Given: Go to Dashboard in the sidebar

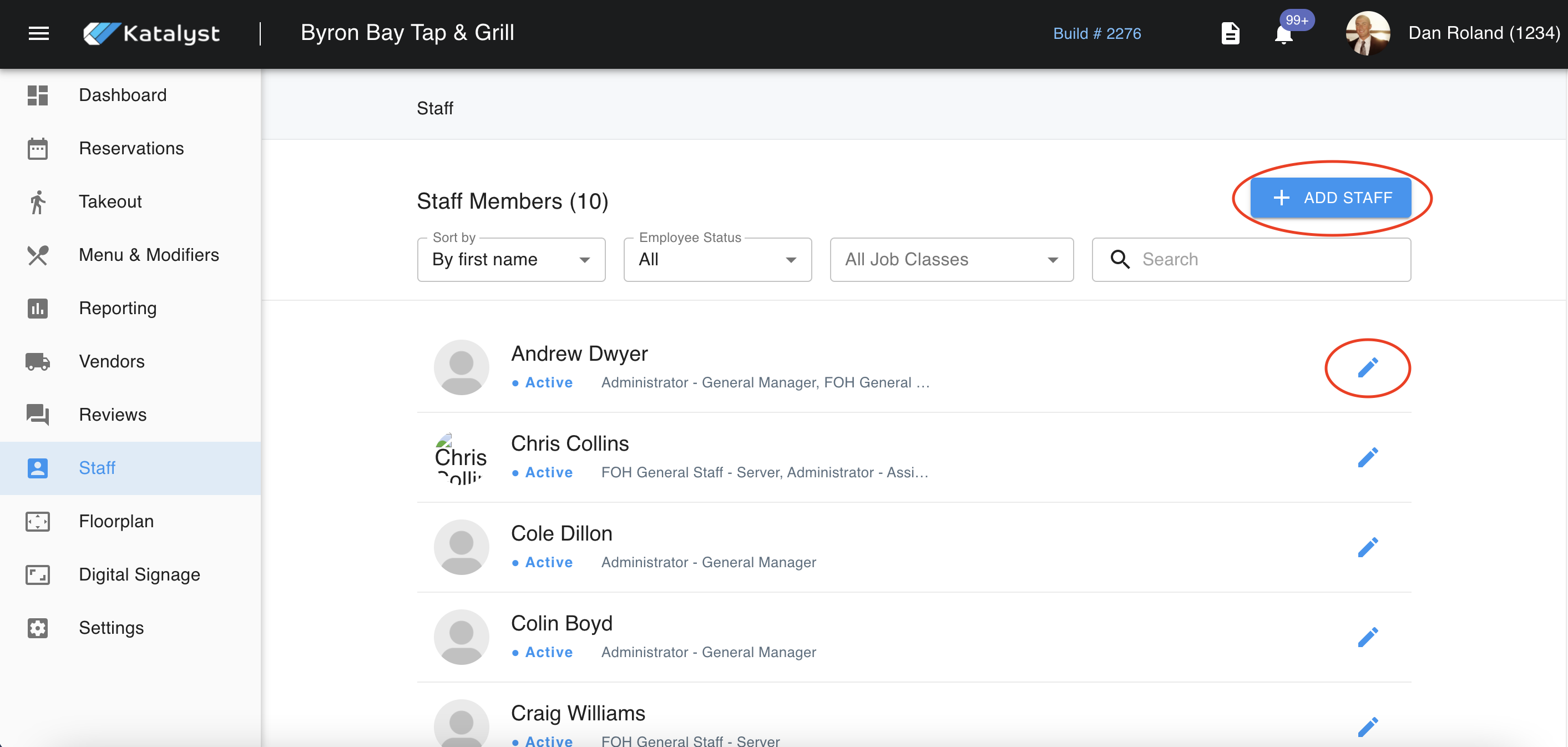Looking at the screenshot, I should [123, 95].
